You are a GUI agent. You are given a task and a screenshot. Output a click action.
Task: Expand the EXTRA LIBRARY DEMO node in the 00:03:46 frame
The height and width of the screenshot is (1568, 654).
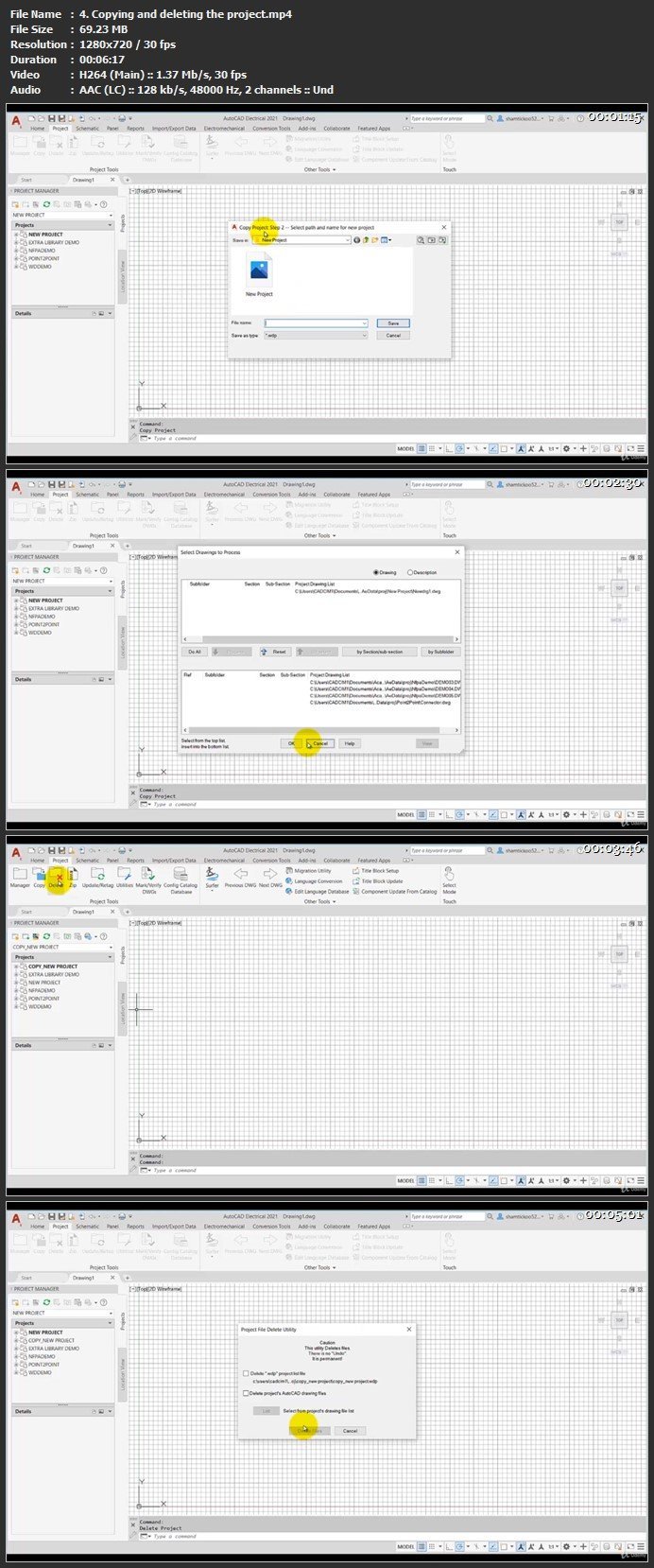15,974
